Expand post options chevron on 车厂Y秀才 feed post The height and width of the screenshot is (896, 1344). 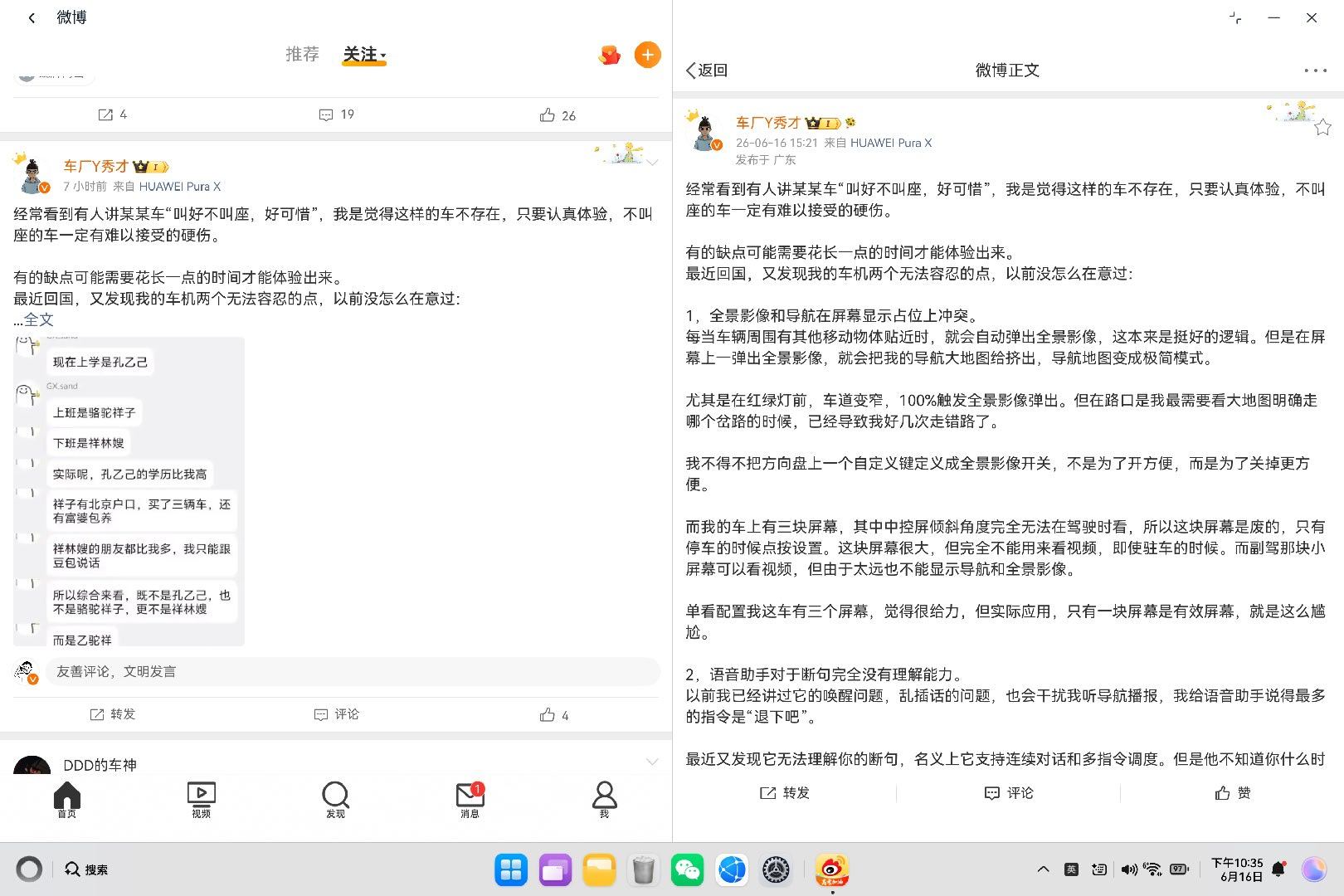click(x=653, y=163)
